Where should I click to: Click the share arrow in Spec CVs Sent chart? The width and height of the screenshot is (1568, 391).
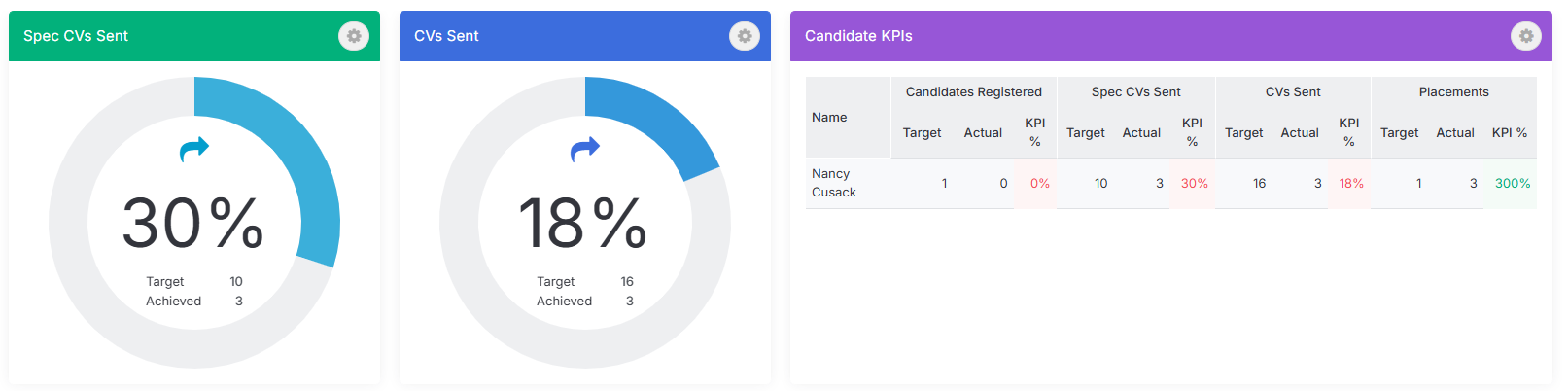[x=194, y=149]
